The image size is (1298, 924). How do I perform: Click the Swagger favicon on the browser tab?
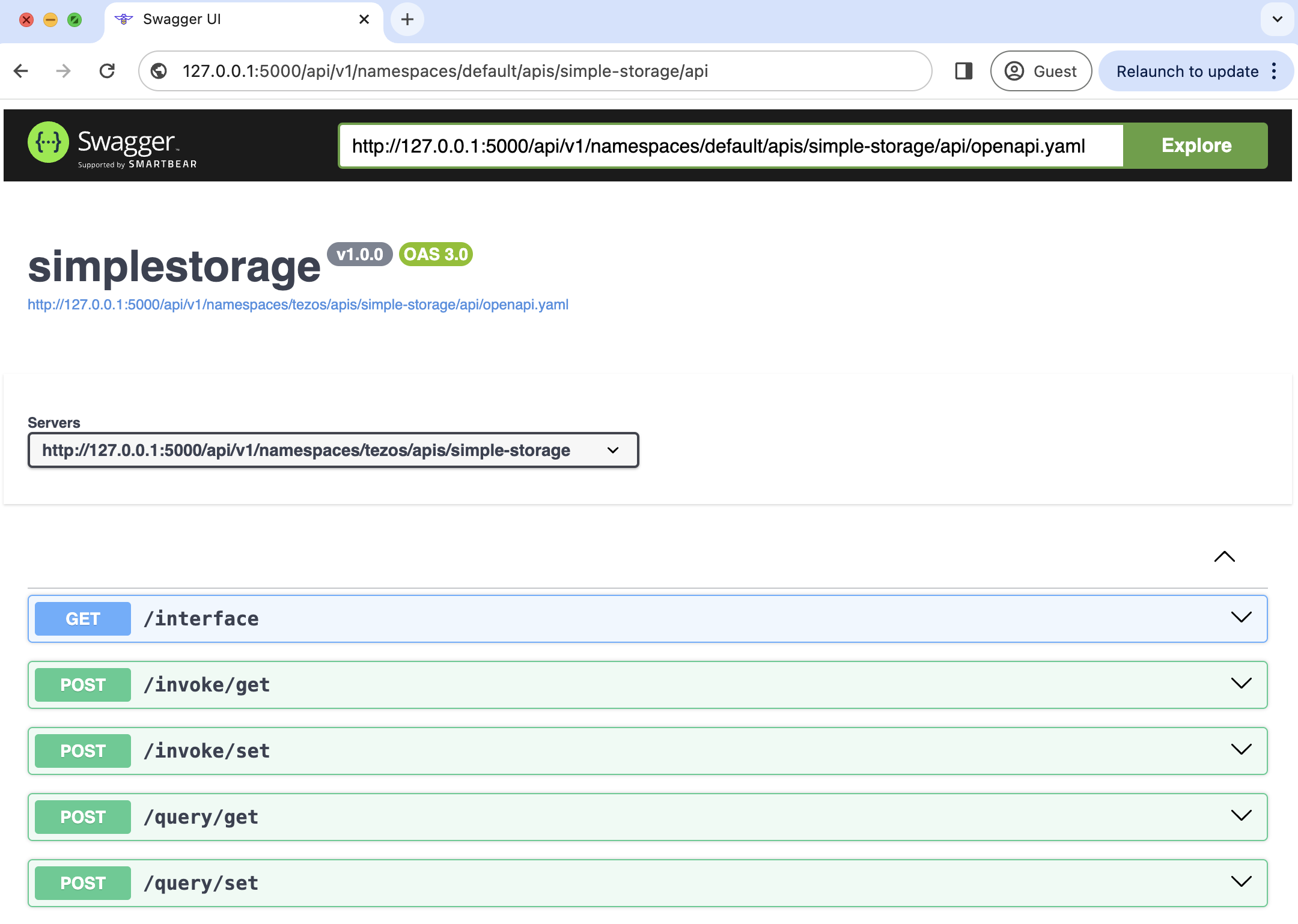click(124, 19)
